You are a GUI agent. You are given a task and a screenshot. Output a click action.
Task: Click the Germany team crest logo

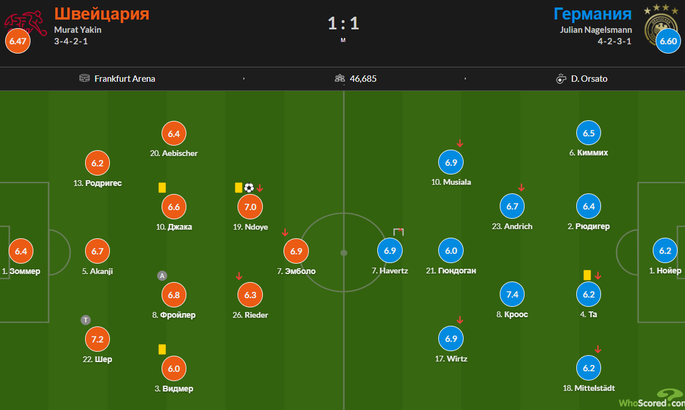pos(661,26)
